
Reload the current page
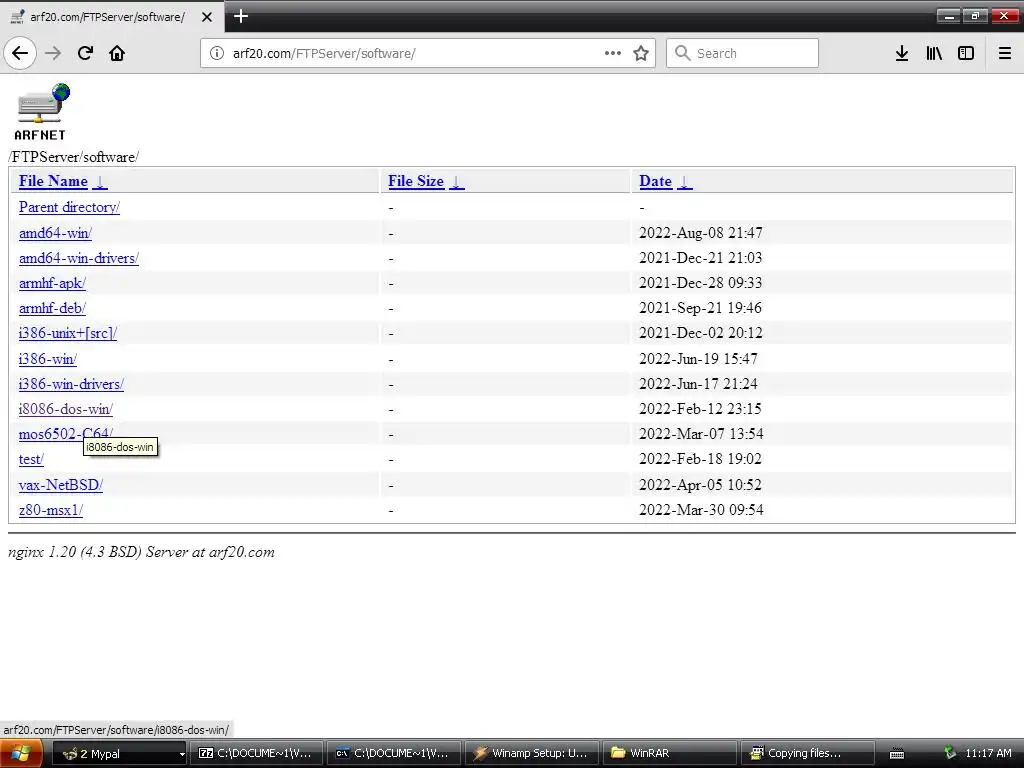85,53
